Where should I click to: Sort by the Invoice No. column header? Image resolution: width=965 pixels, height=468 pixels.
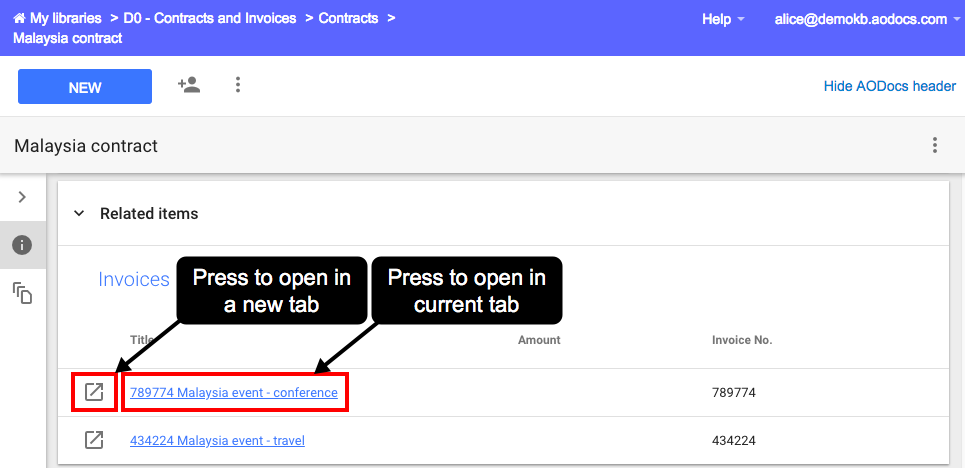(x=742, y=340)
